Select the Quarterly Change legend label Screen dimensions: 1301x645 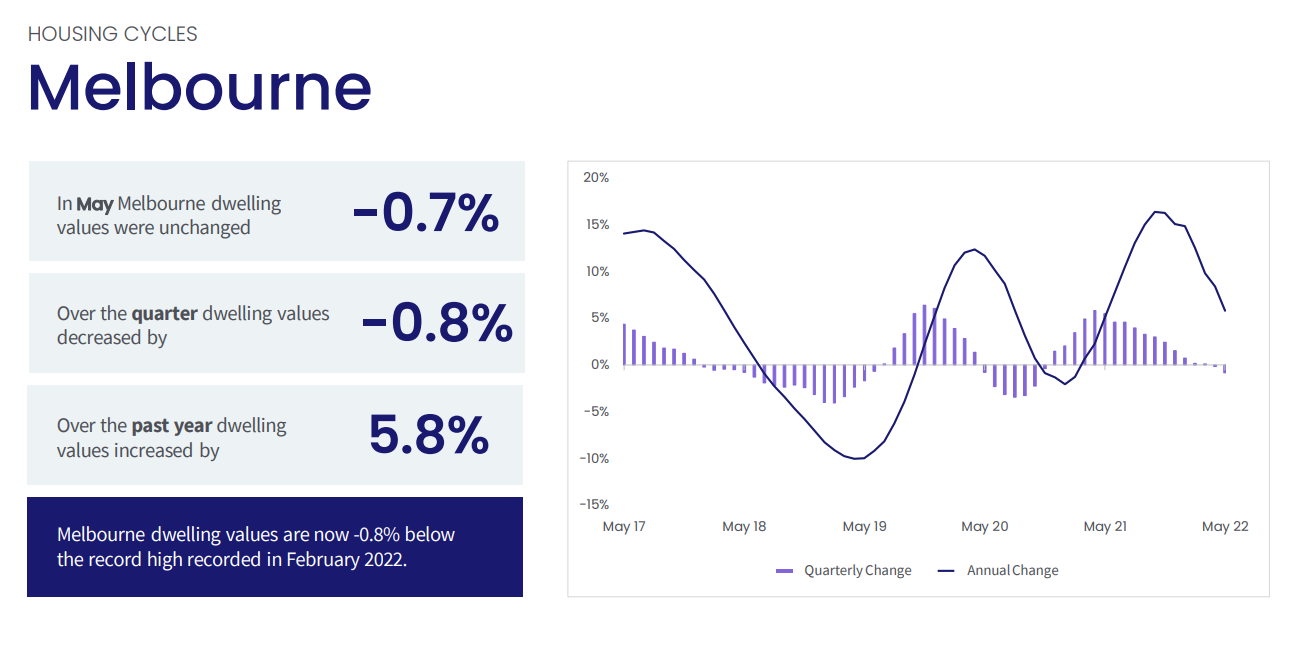[858, 571]
